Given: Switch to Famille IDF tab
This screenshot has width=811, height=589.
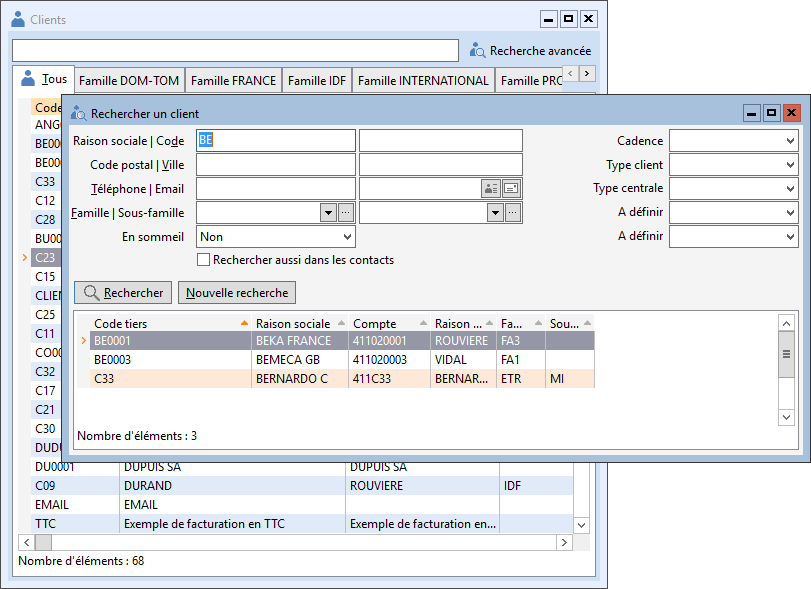Looking at the screenshot, I should tap(317, 81).
